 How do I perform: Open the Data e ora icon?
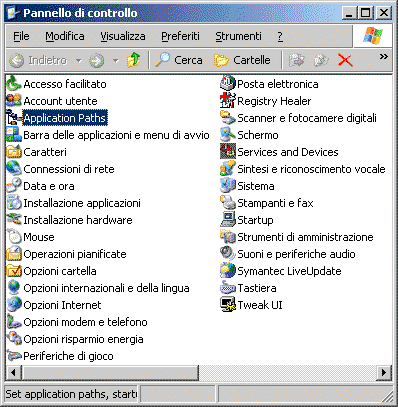14,186
